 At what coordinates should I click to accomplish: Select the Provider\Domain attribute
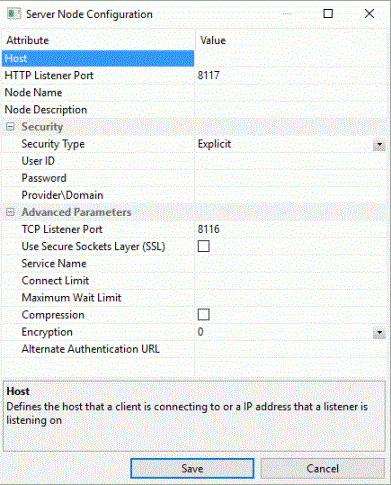[62, 195]
